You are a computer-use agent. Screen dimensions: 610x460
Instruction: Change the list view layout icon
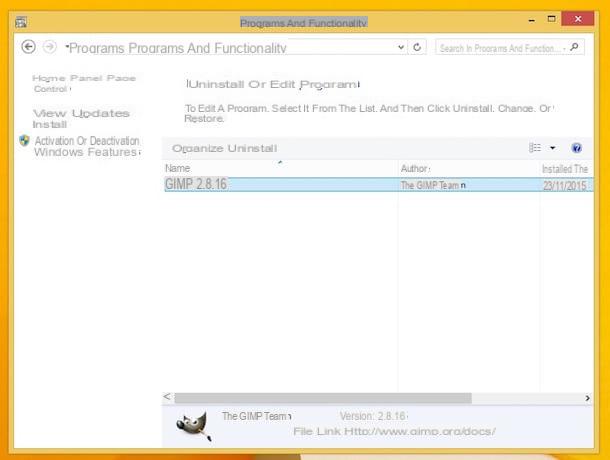[535, 148]
